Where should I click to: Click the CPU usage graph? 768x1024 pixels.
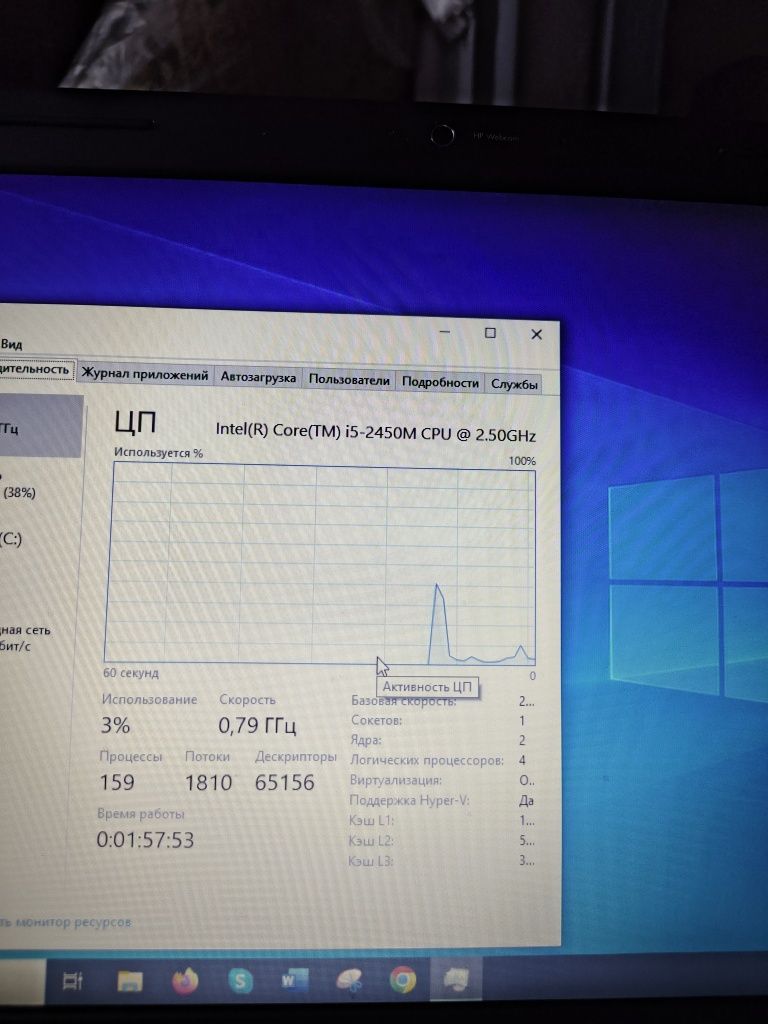320,563
